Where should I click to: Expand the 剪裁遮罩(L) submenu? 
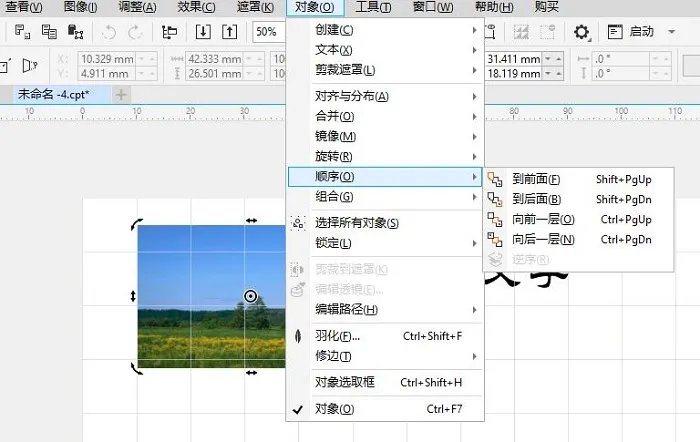pos(385,70)
